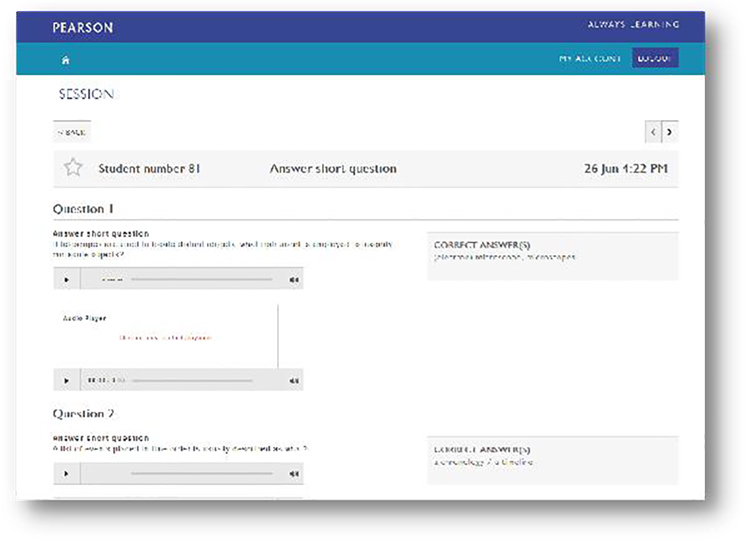Screen dimensions: 750x543
Task: Click the Back button
Action: 72,132
